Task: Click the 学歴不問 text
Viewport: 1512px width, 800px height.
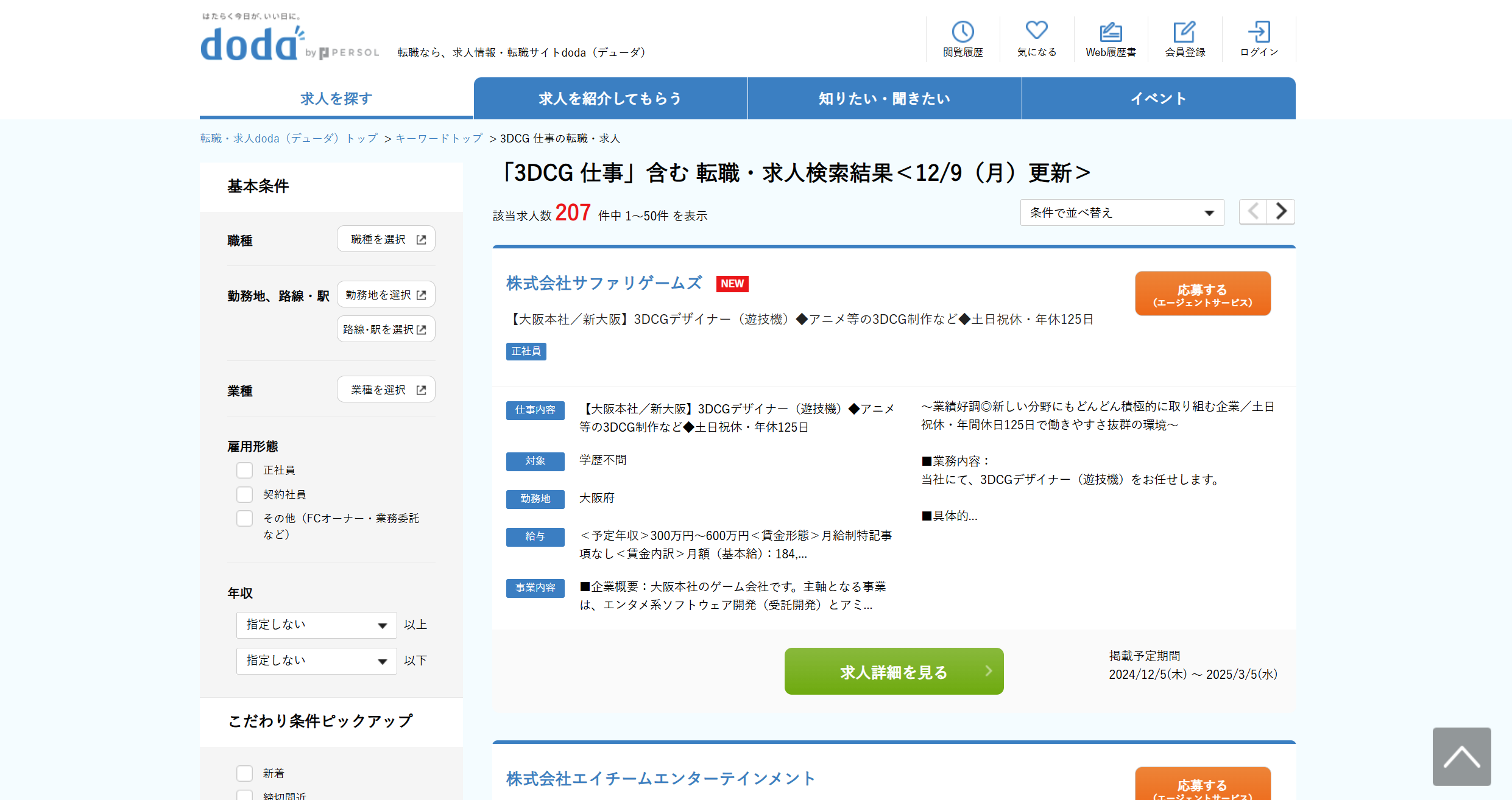Action: coord(603,460)
